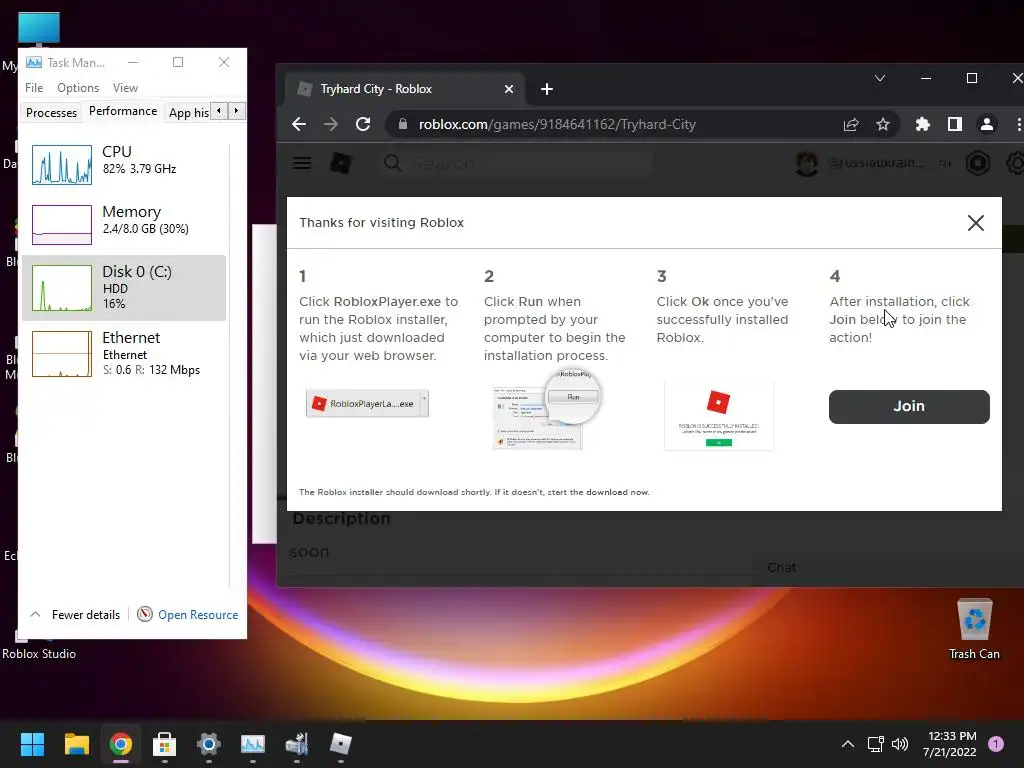Image resolution: width=1024 pixels, height=768 pixels.
Task: Open the Roblox hamburger menu
Action: coord(302,163)
